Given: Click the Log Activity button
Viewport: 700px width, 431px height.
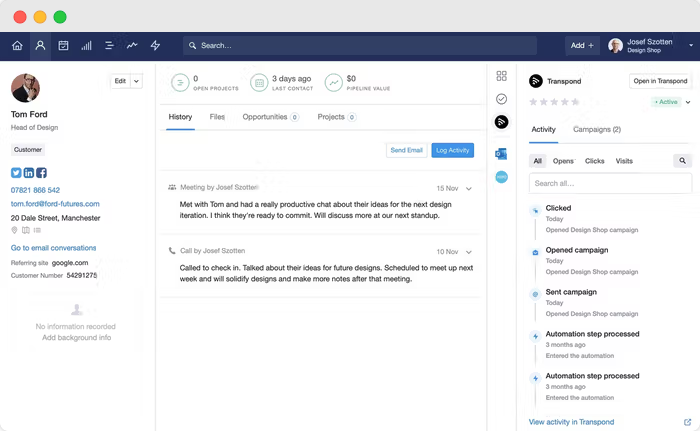Looking at the screenshot, I should [x=453, y=150].
